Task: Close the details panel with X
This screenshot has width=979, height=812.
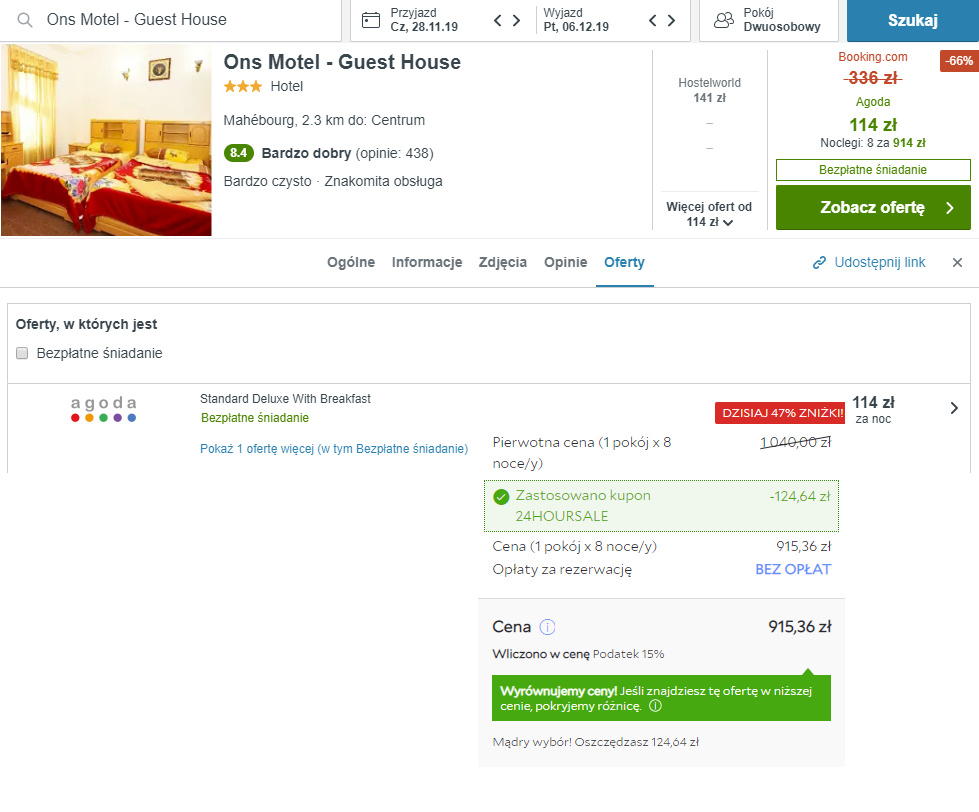Action: [x=957, y=263]
